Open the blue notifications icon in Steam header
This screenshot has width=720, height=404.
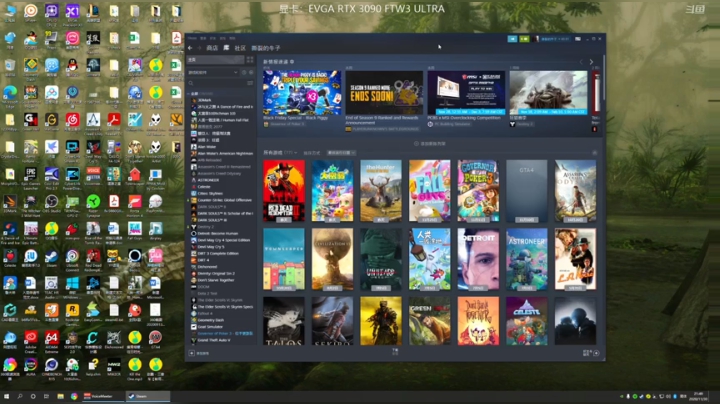[512, 39]
